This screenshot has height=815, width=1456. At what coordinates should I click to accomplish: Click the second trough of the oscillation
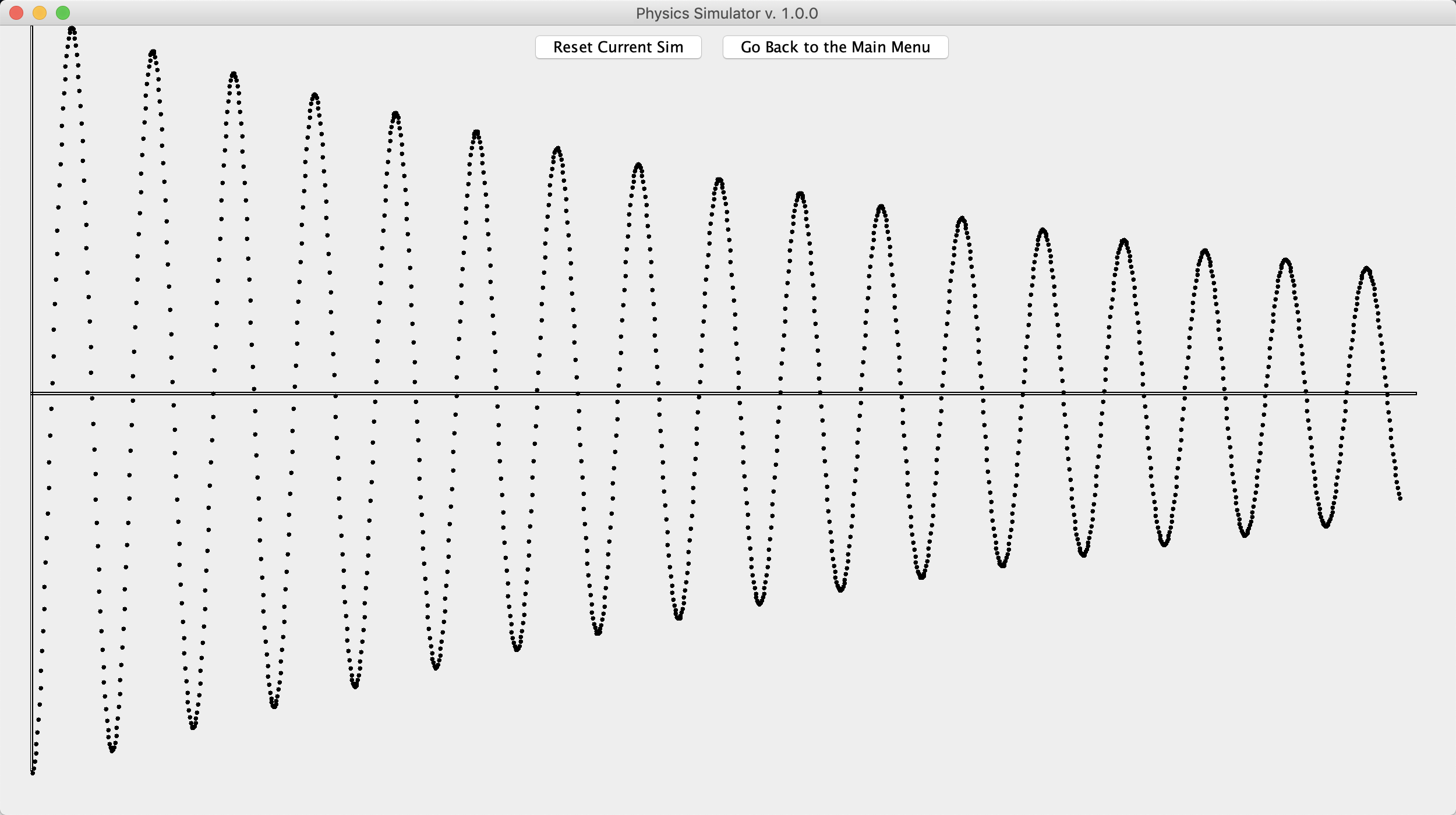click(193, 727)
